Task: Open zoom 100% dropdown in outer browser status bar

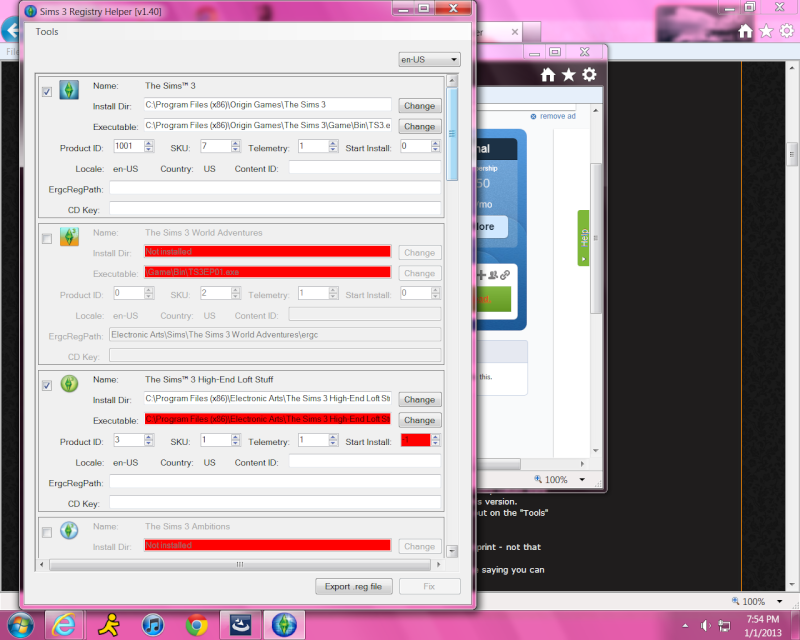Action: pos(779,602)
